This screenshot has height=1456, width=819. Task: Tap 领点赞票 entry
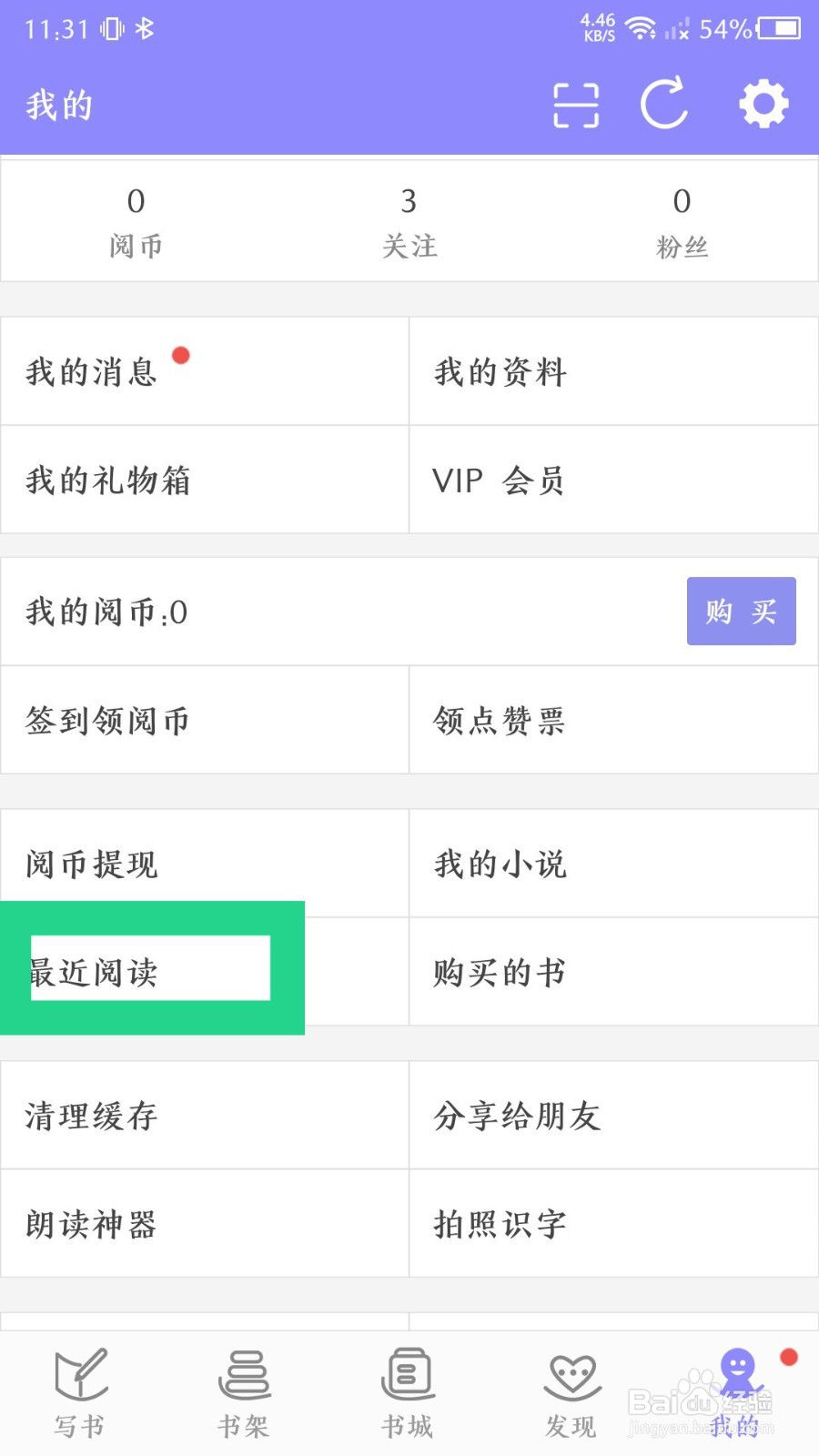(613, 720)
